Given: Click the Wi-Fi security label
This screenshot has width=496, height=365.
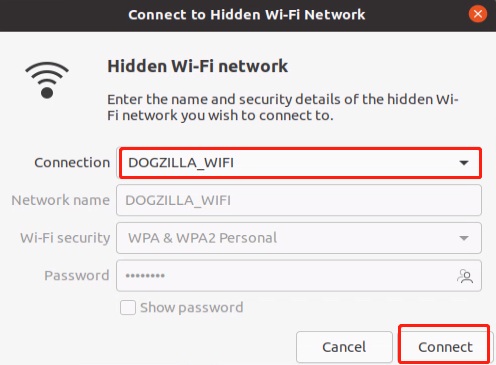Looking at the screenshot, I should tap(65, 238).
